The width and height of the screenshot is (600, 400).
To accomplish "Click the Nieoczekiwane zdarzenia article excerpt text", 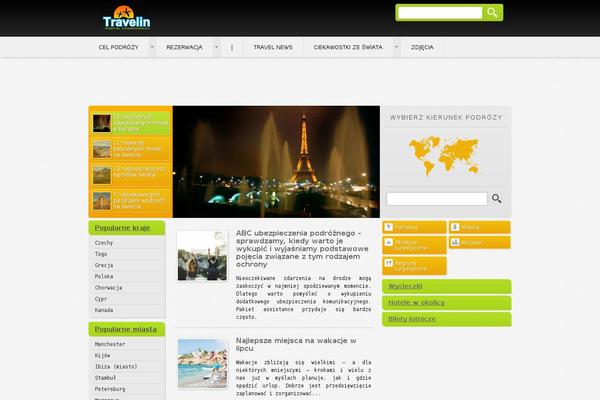I will [x=303, y=297].
